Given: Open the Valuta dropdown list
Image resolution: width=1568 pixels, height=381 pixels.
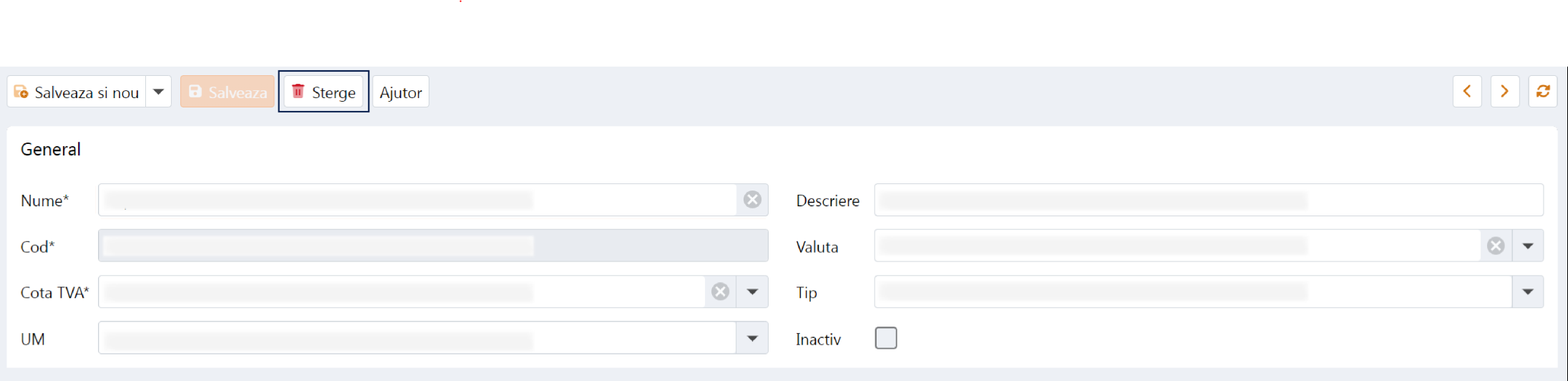Looking at the screenshot, I should (1528, 246).
